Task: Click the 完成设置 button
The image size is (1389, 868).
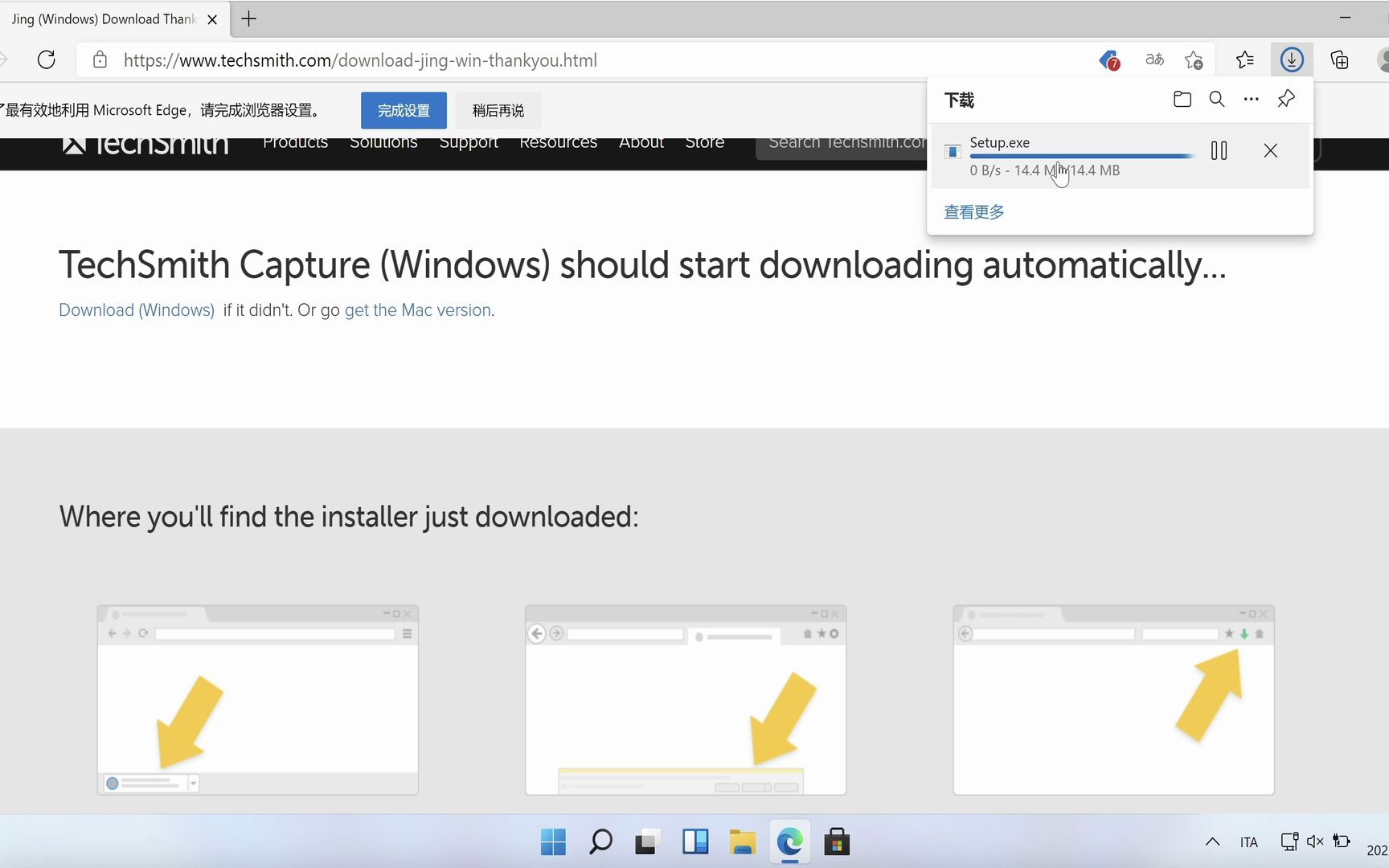Action: tap(404, 110)
